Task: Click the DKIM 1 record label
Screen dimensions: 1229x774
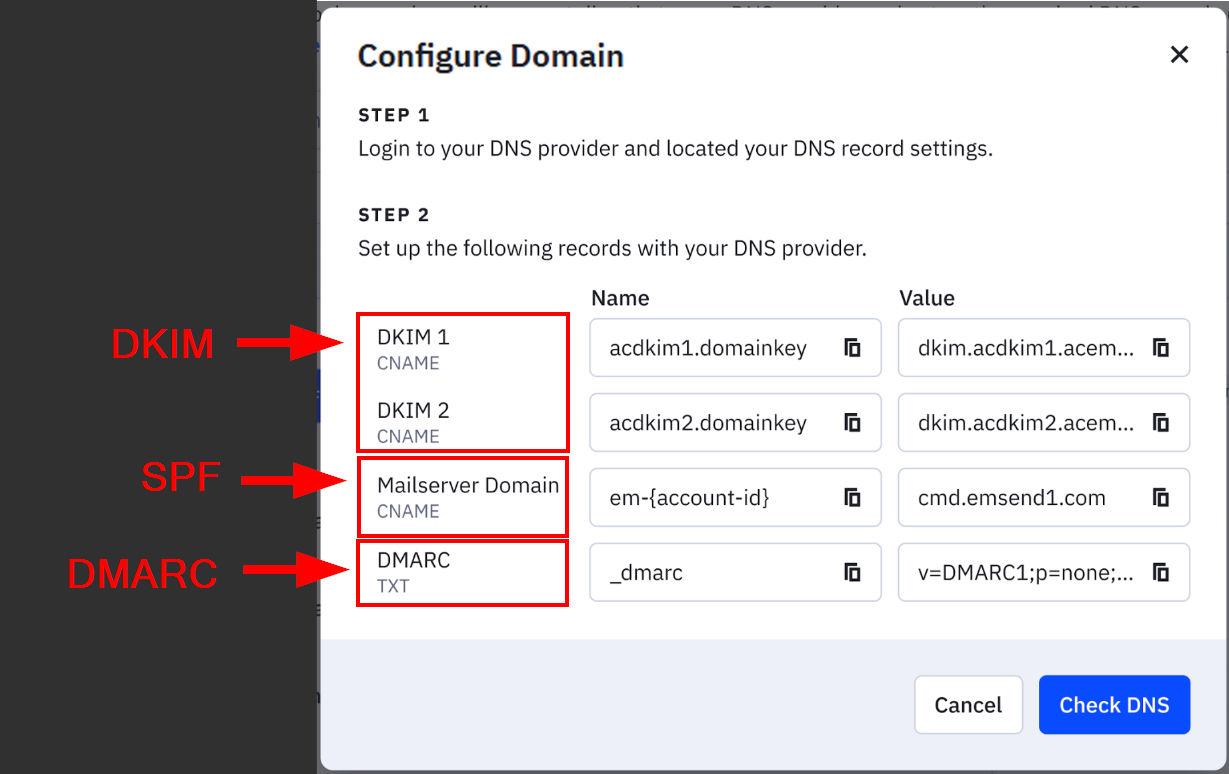Action: coord(413,337)
